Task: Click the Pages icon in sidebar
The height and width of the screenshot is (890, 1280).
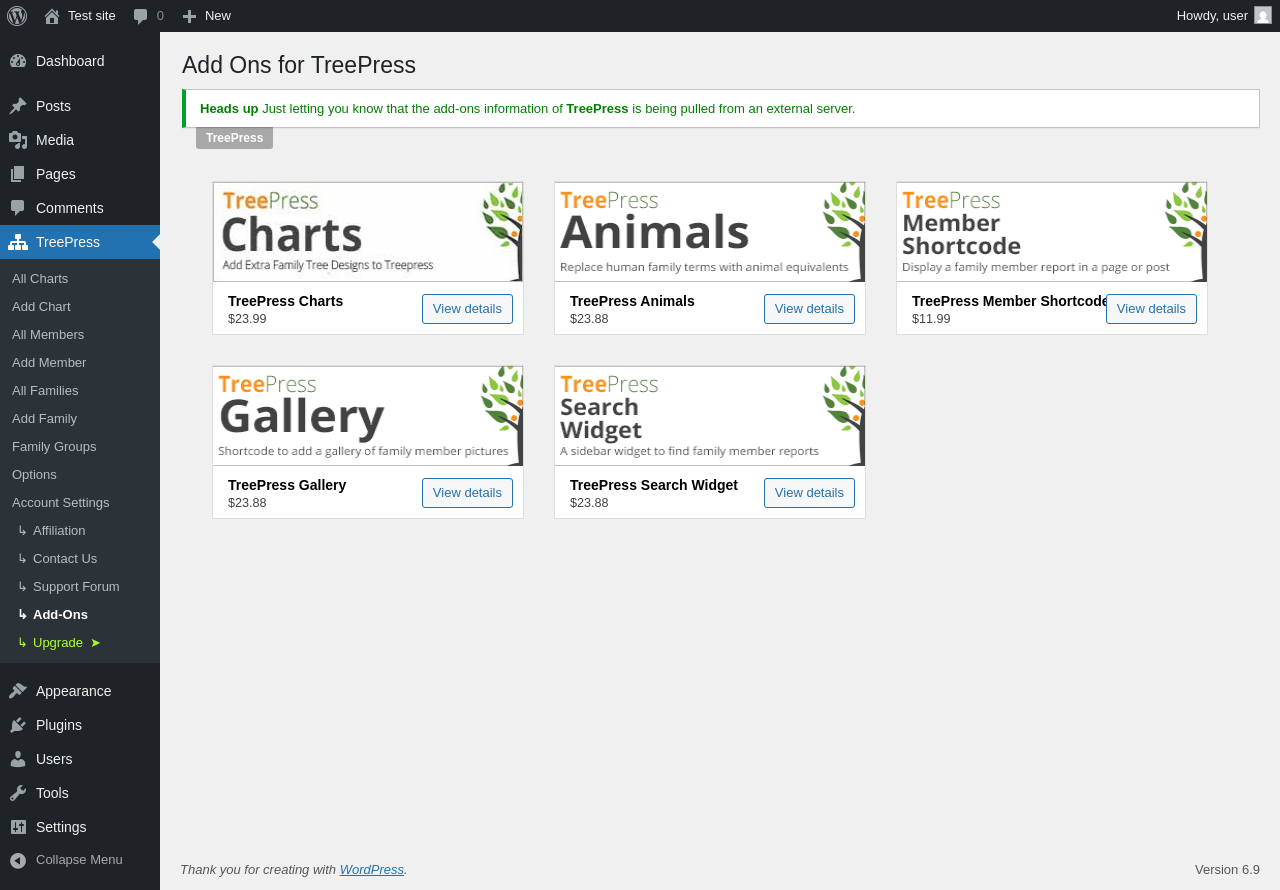Action: pos(18,174)
